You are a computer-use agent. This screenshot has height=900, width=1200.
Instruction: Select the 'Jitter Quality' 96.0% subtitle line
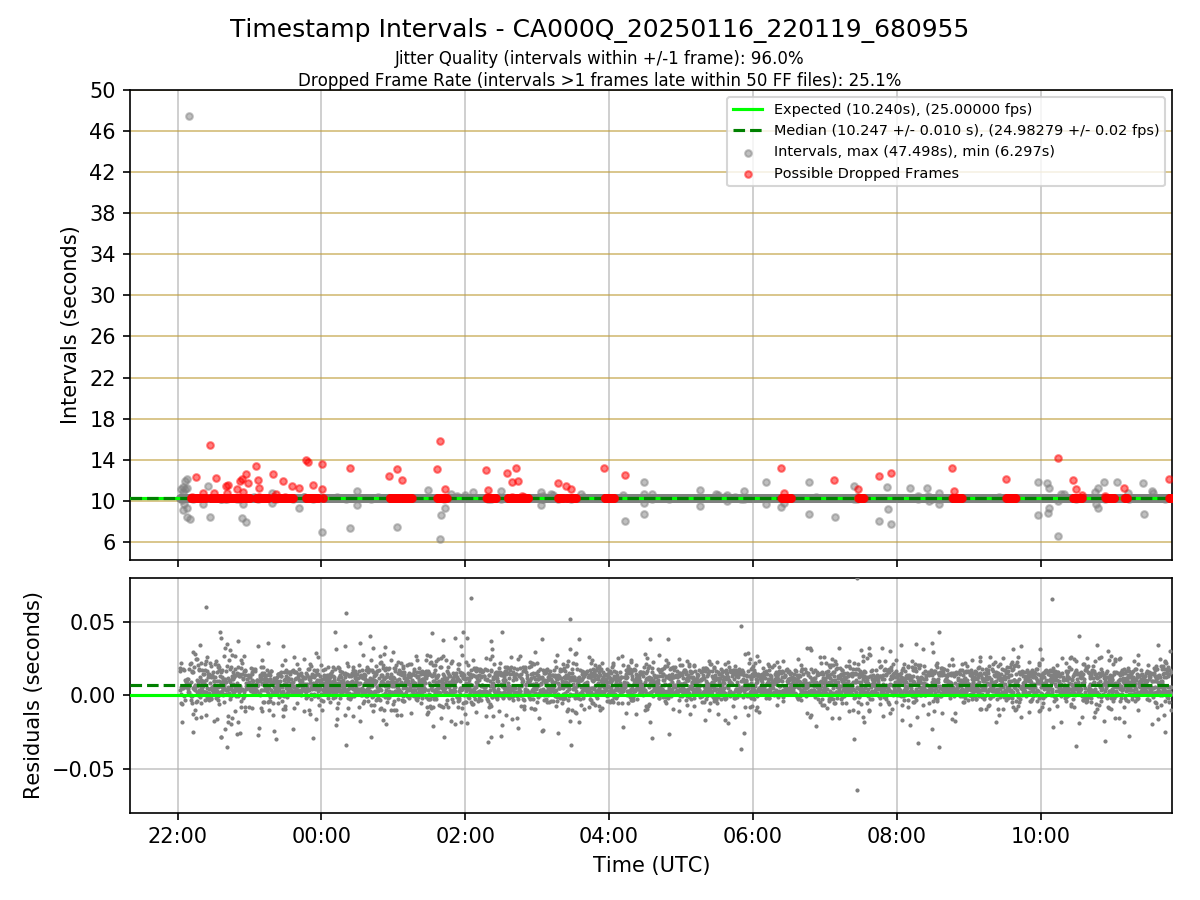pyautogui.click(x=599, y=58)
